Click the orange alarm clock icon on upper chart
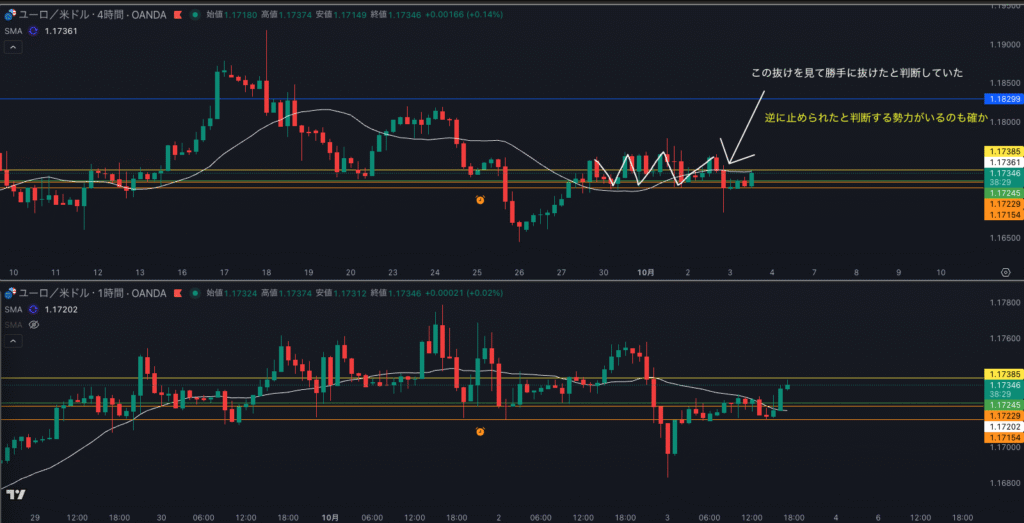Viewport: 1024px width, 523px height. click(480, 200)
